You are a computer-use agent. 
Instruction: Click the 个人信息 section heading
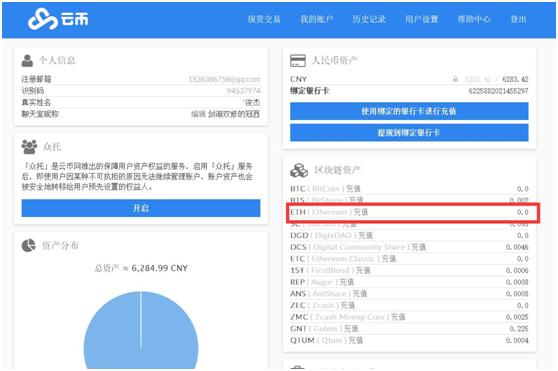57,60
